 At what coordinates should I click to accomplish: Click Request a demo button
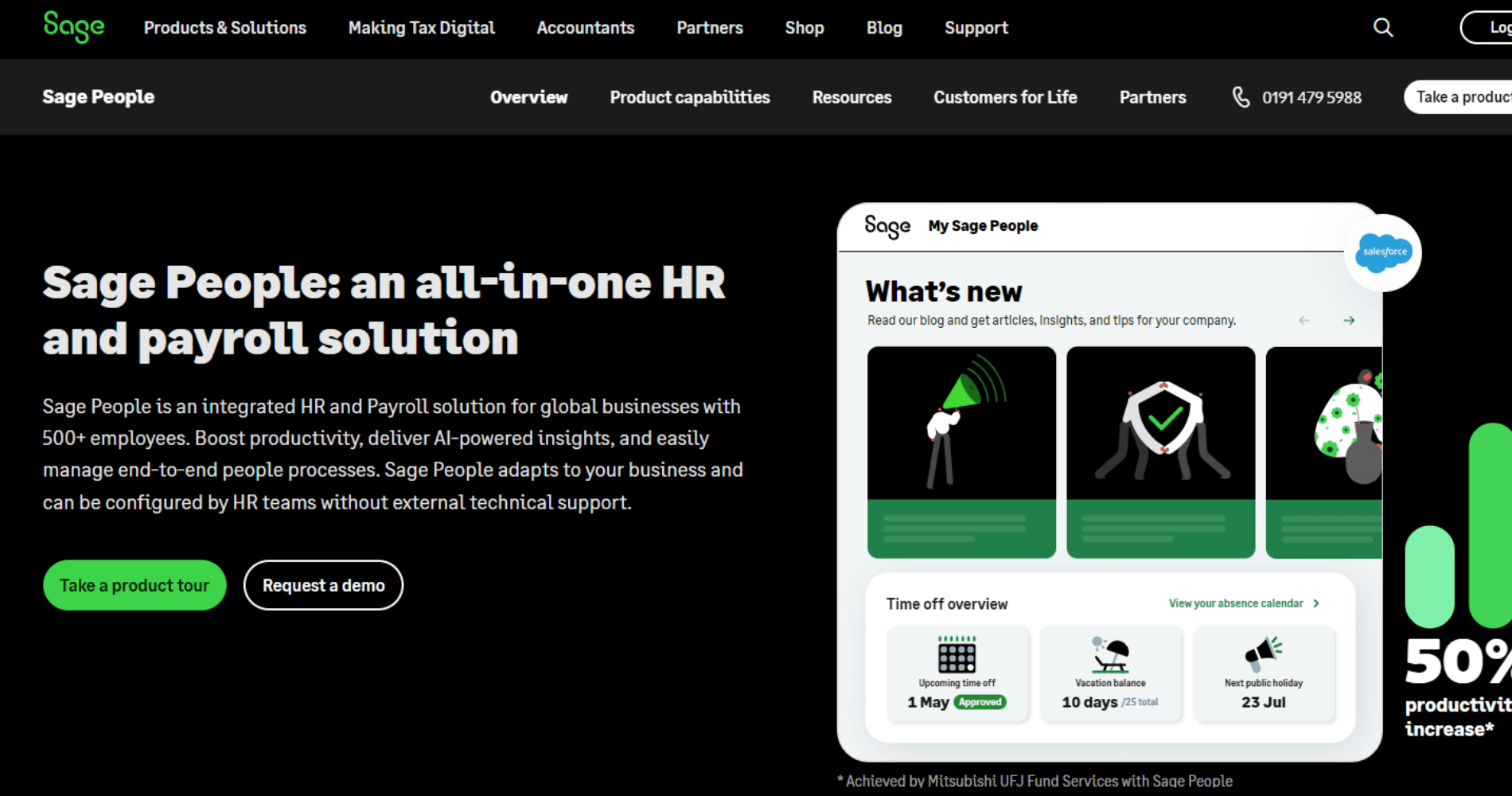pos(323,585)
